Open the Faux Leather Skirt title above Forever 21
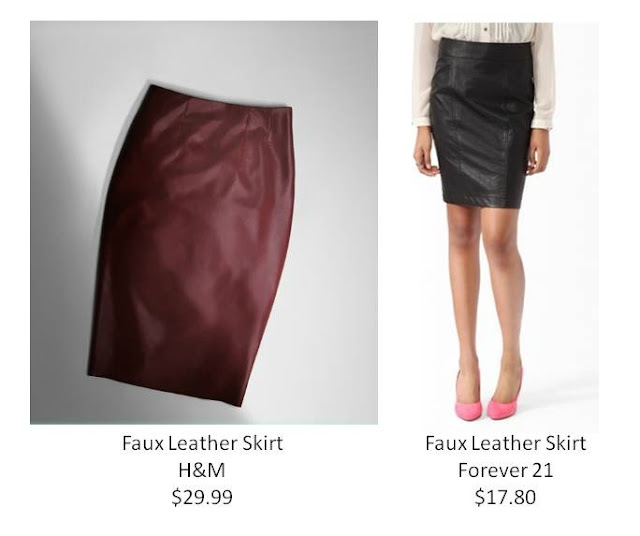 click(x=506, y=443)
